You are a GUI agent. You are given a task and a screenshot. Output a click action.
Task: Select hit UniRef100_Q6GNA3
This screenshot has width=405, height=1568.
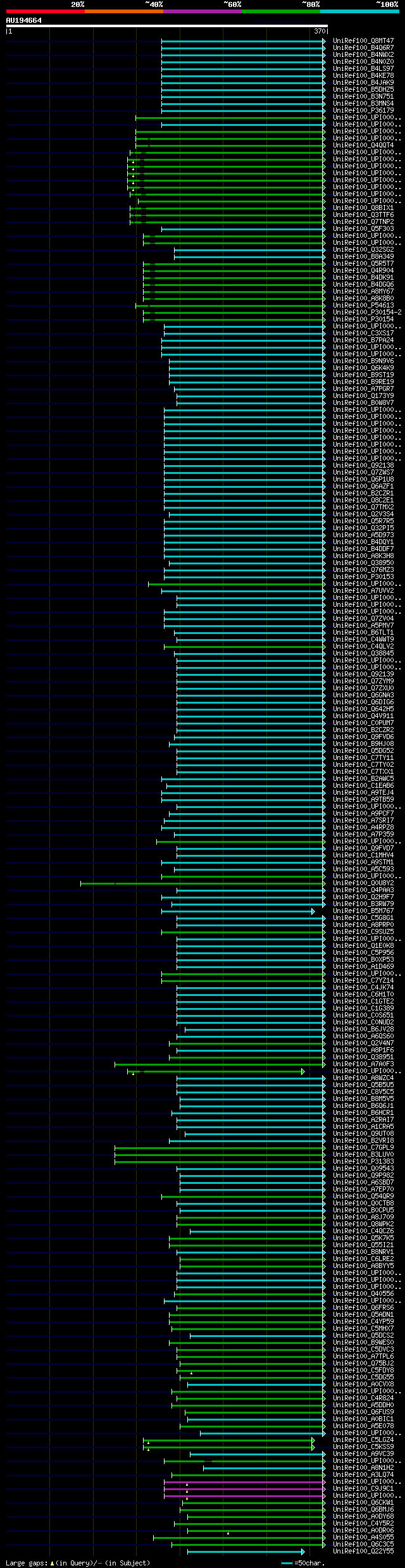click(x=363, y=695)
